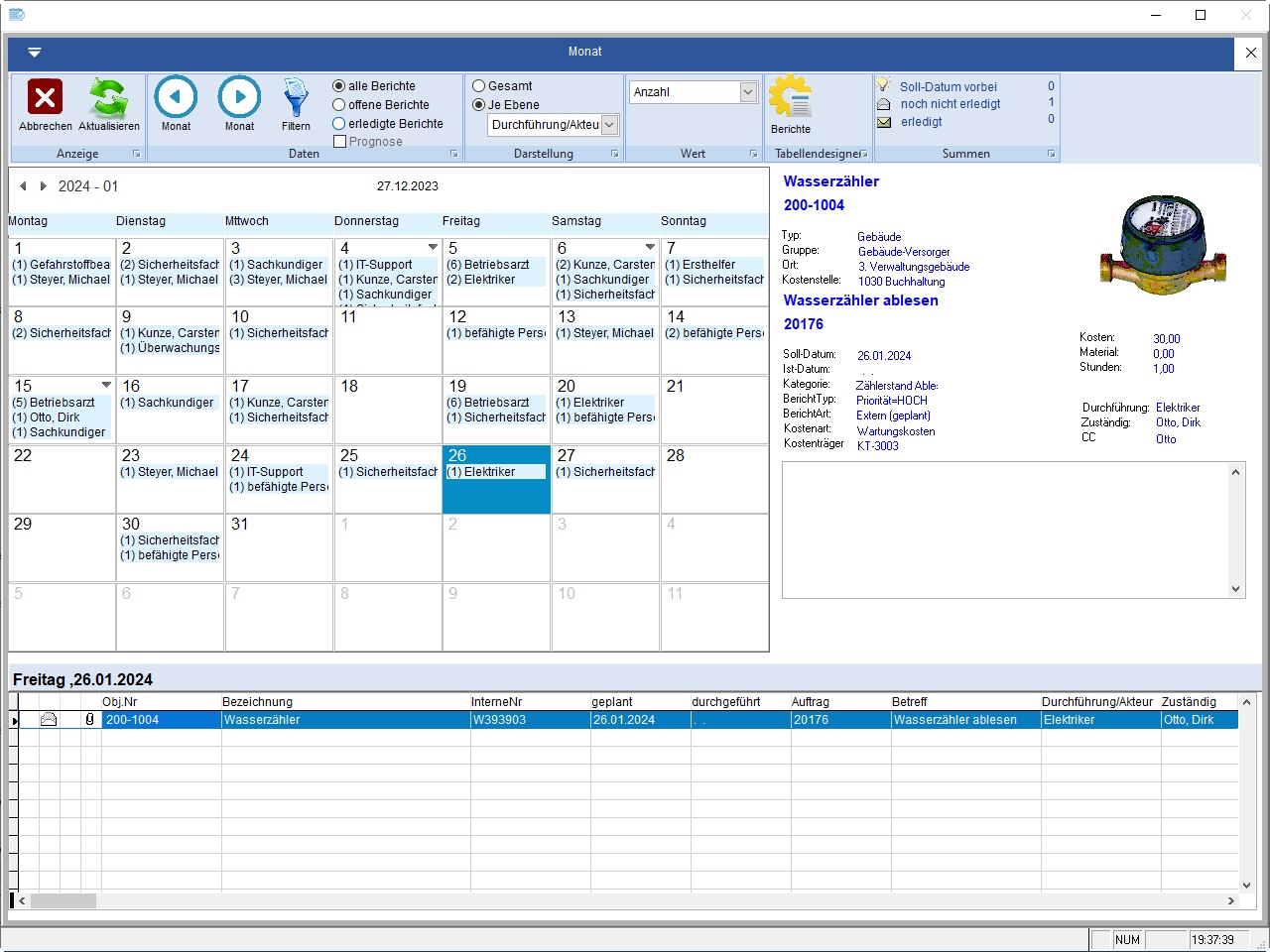Viewport: 1270px width, 952px height.
Task: Click the erledigt envelope icon
Action: pos(884,122)
